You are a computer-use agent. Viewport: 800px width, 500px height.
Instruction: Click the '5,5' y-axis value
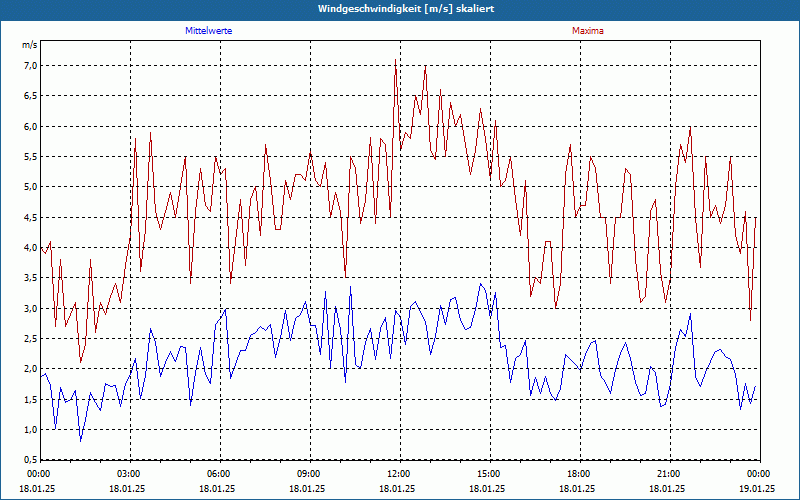pyautogui.click(x=31, y=156)
